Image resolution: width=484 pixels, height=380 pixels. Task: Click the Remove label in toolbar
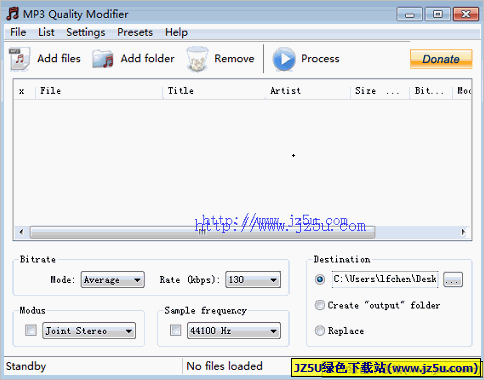point(234,59)
